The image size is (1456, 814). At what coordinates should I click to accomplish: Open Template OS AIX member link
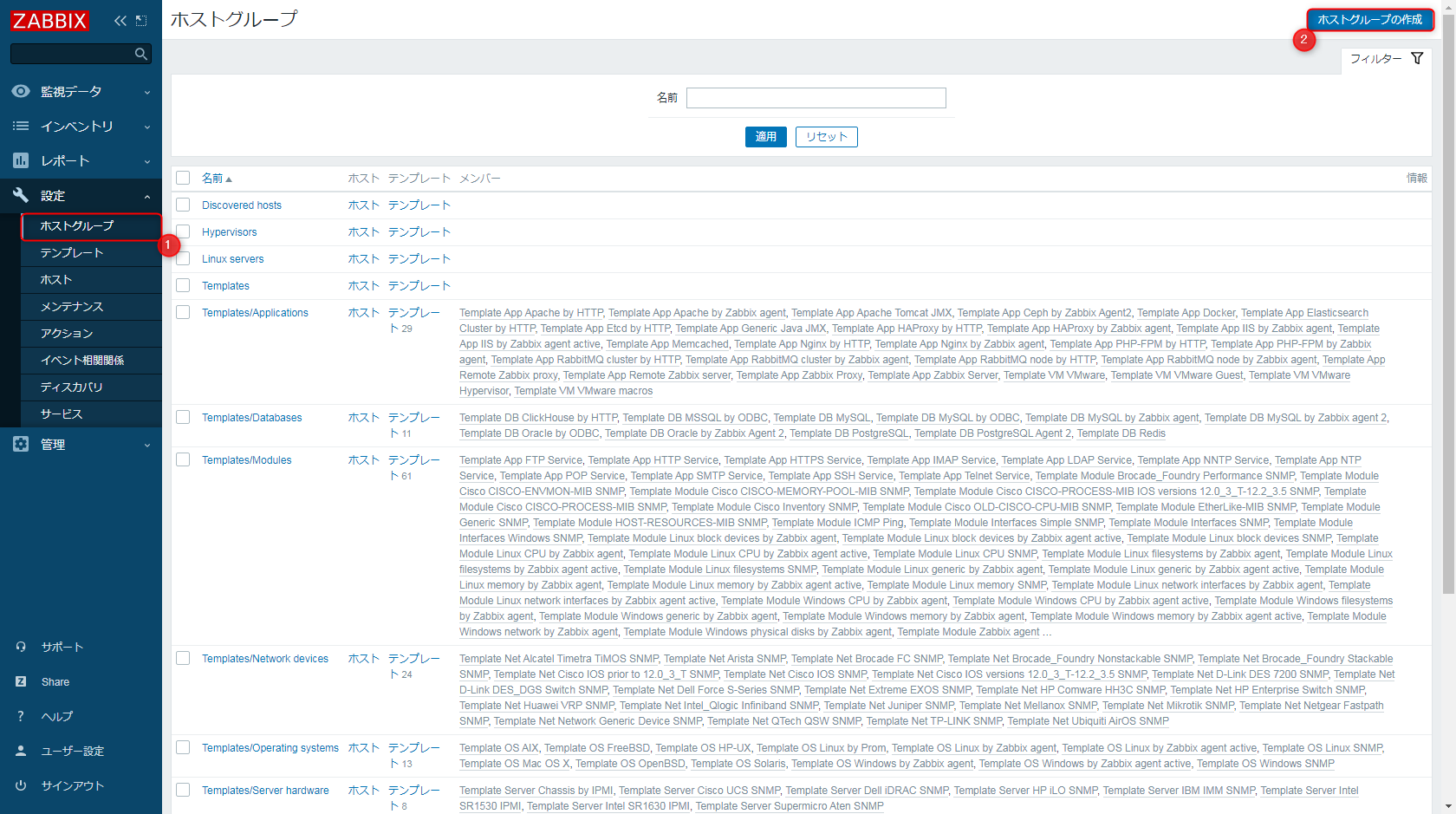[499, 748]
